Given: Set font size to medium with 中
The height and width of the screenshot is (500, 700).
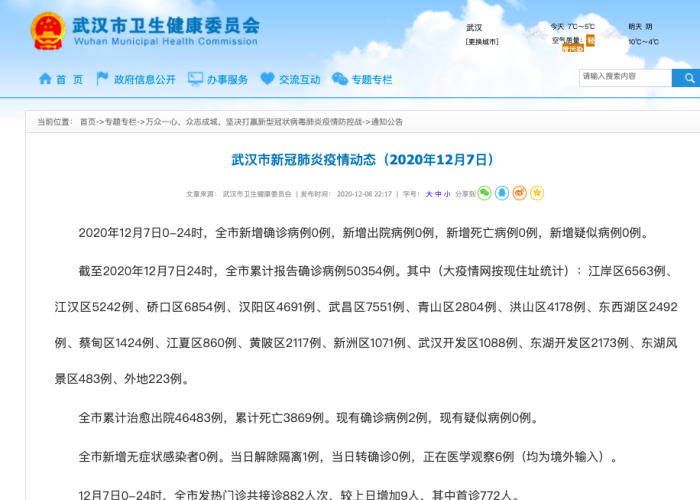Looking at the screenshot, I should pos(438,194).
